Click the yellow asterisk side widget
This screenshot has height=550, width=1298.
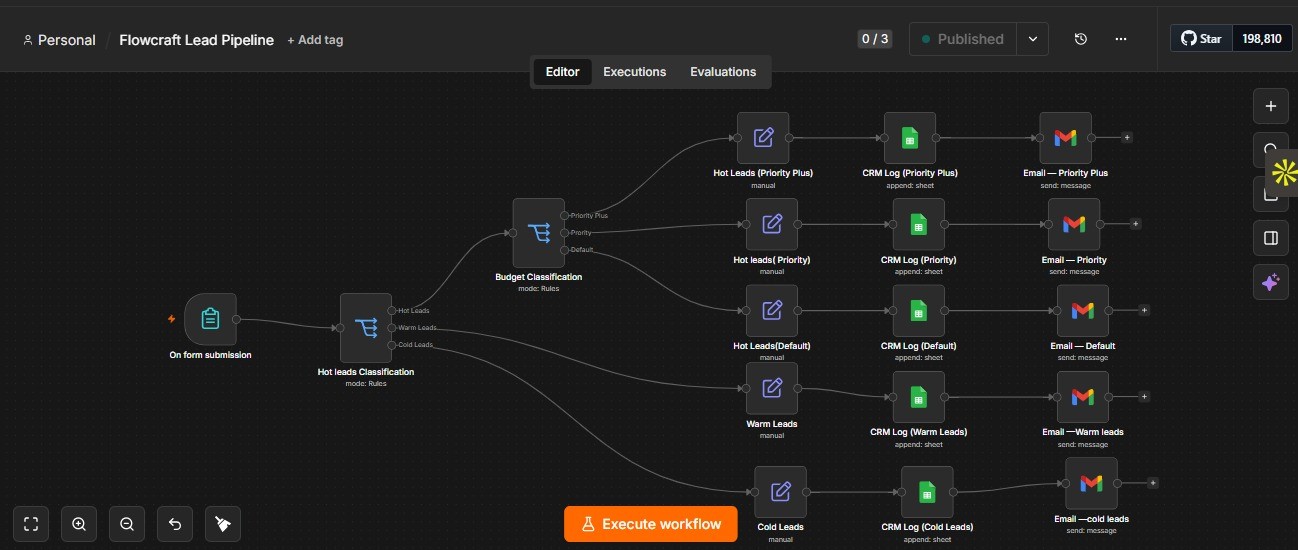coord(1283,173)
